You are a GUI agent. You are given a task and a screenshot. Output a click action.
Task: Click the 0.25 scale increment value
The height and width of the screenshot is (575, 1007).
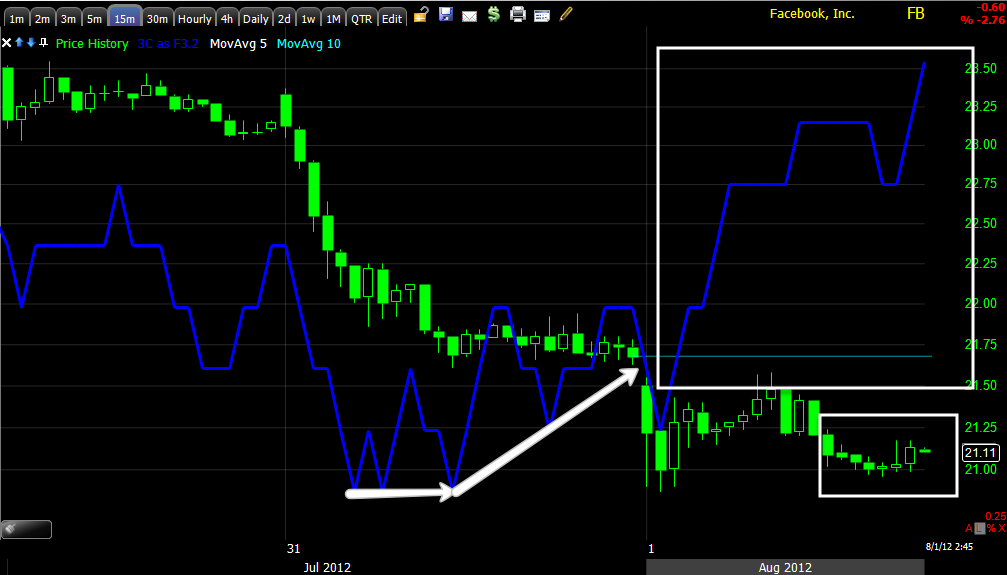point(995,516)
